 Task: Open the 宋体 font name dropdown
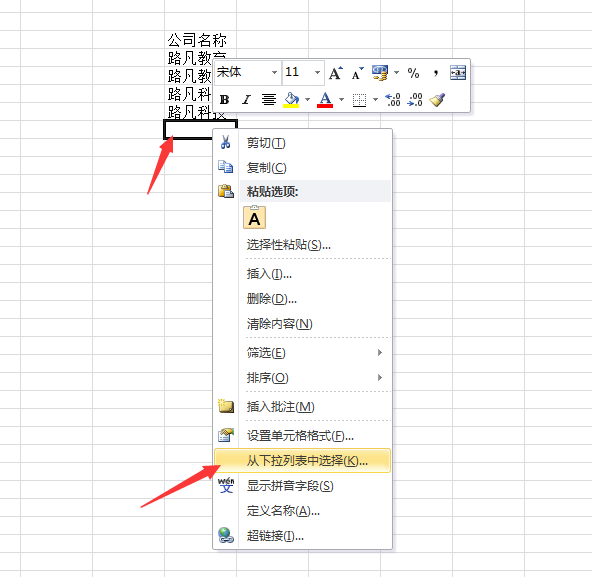tap(274, 73)
